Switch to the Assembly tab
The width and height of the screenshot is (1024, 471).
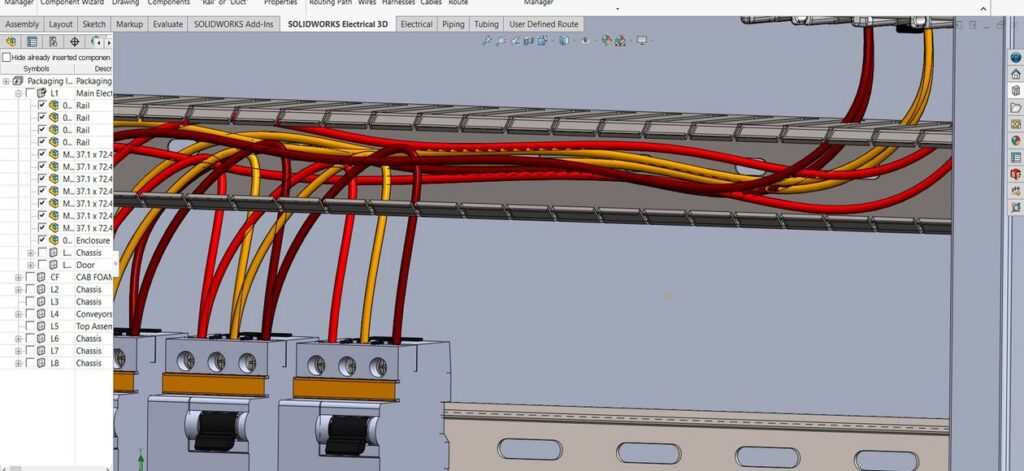pos(22,24)
